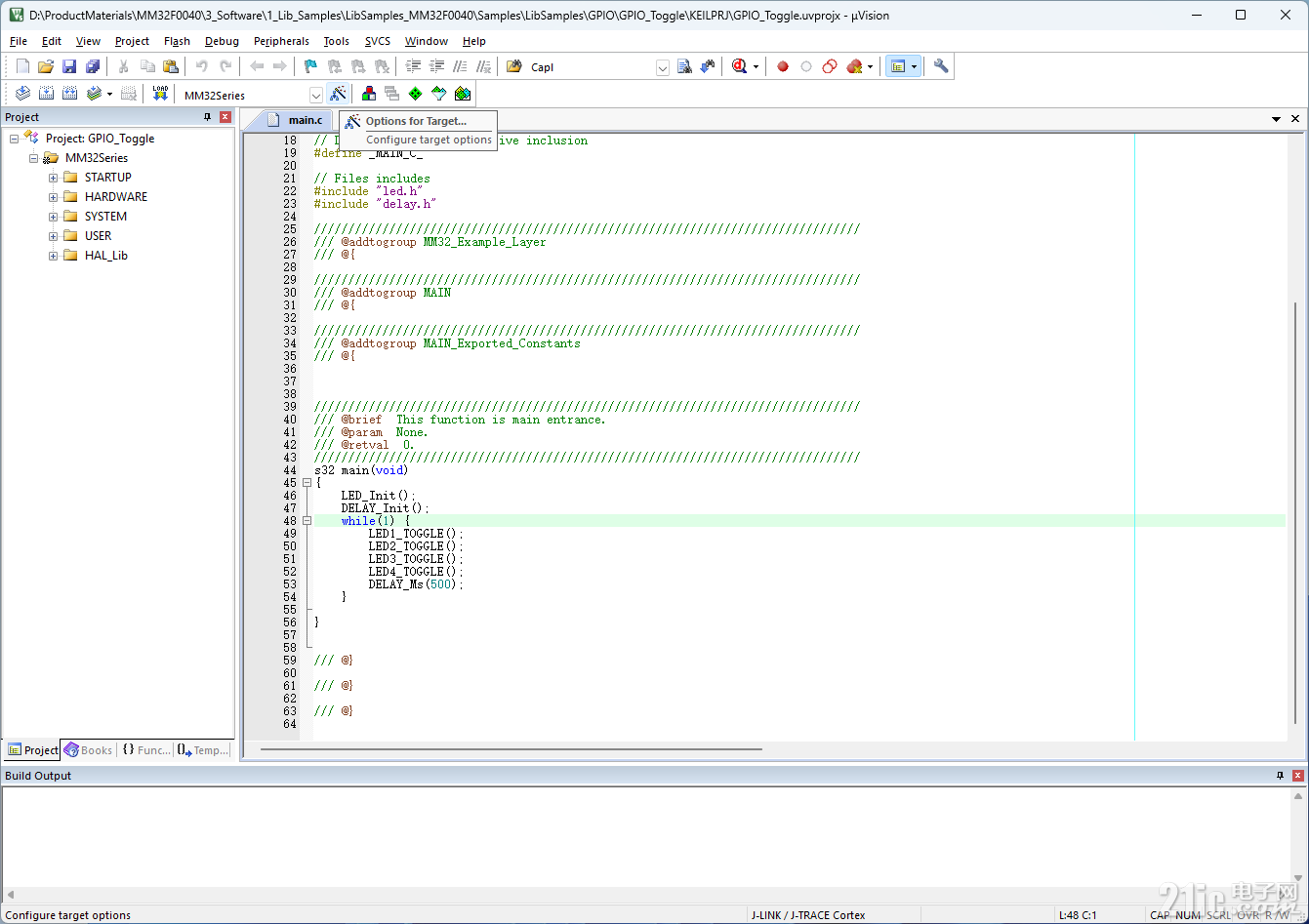Click the Rebuild all target files icon
Image resolution: width=1309 pixels, height=924 pixels.
(x=69, y=94)
